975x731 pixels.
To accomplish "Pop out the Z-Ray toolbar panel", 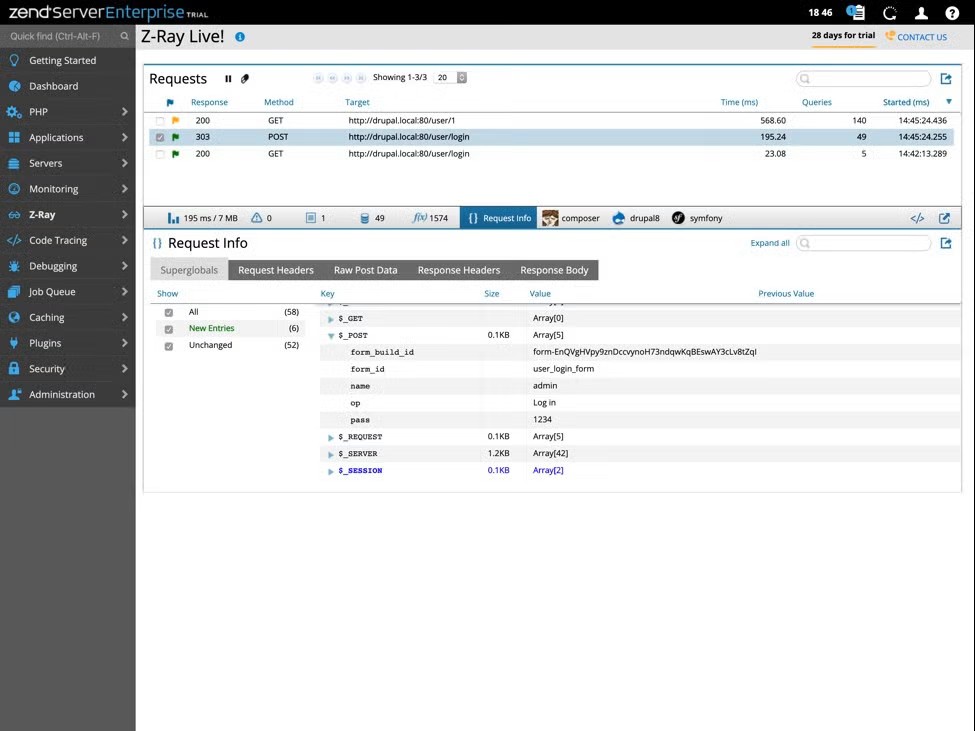I will coord(944,218).
